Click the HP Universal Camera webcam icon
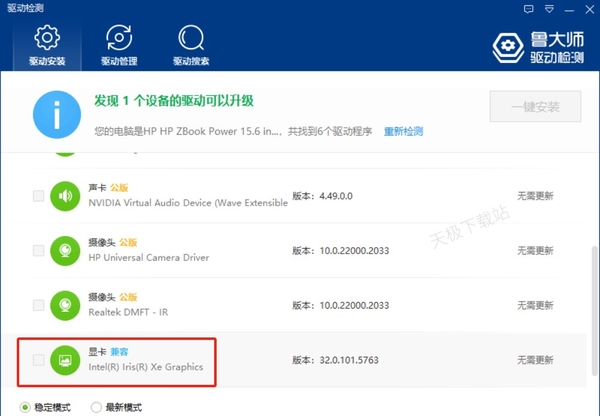The image size is (600, 416). pos(65,250)
